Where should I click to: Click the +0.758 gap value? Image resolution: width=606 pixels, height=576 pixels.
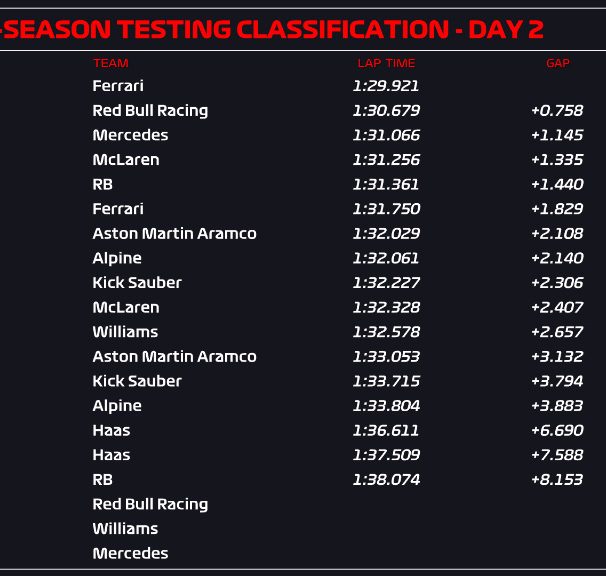click(x=557, y=111)
